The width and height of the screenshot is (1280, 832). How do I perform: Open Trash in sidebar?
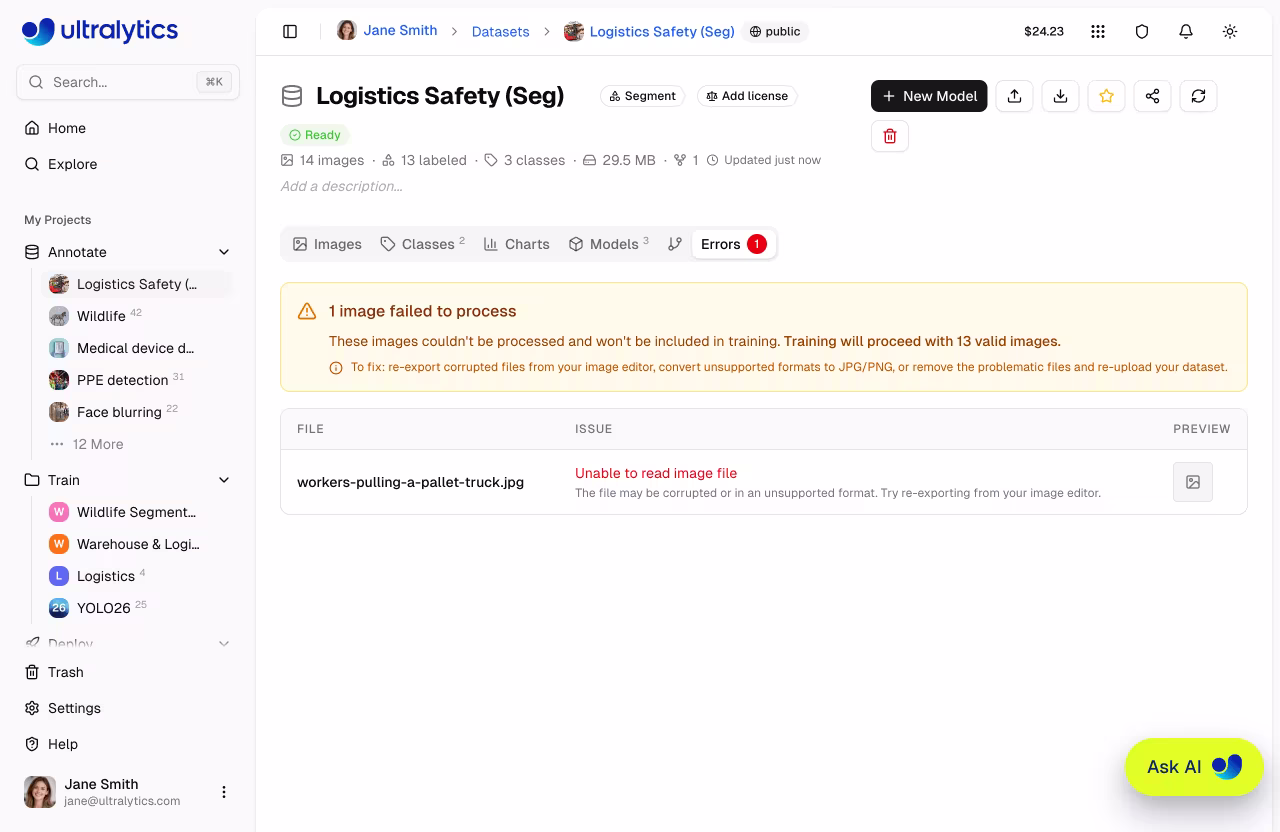pos(128,672)
